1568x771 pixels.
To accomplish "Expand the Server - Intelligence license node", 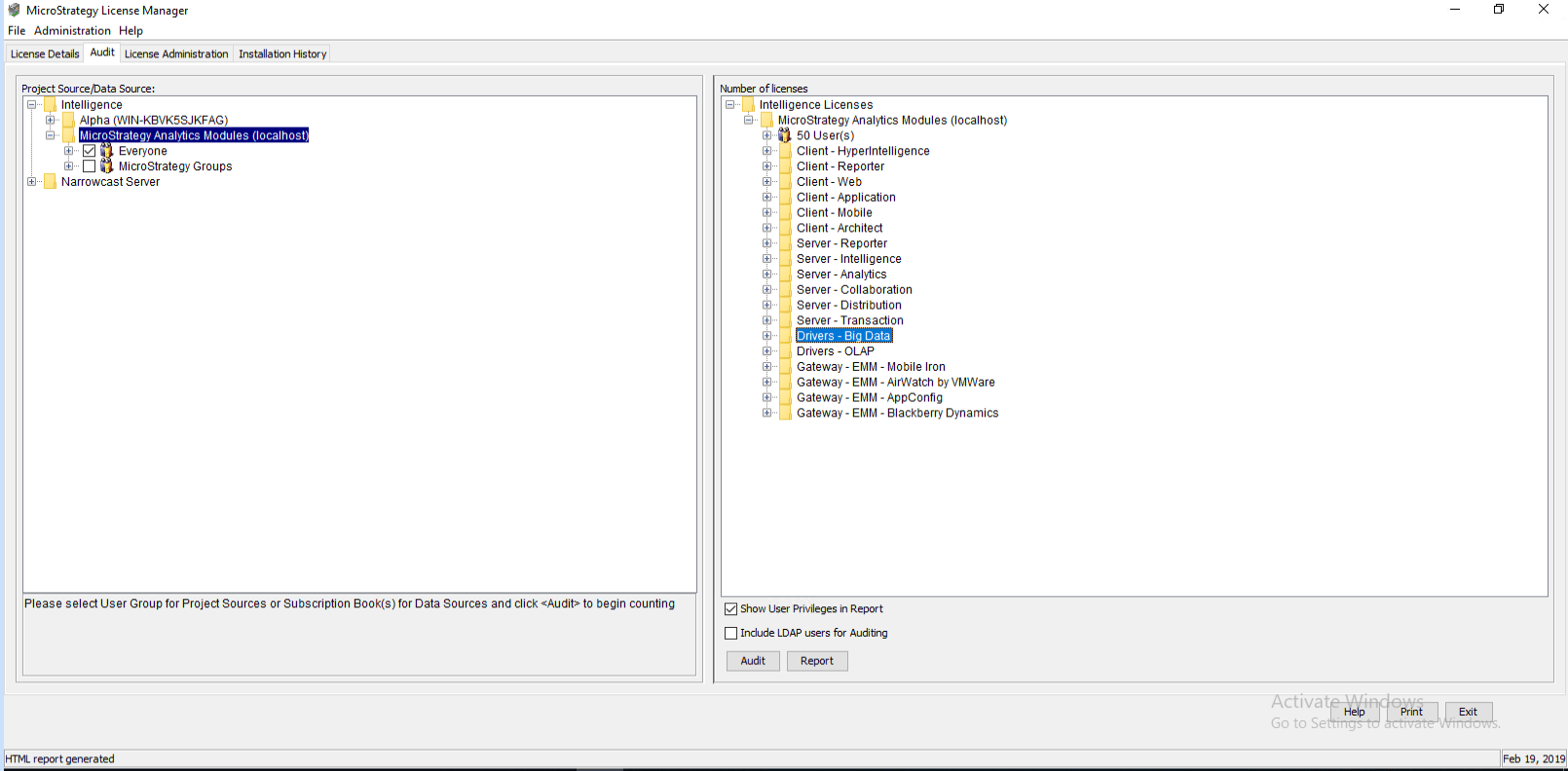I will [767, 259].
